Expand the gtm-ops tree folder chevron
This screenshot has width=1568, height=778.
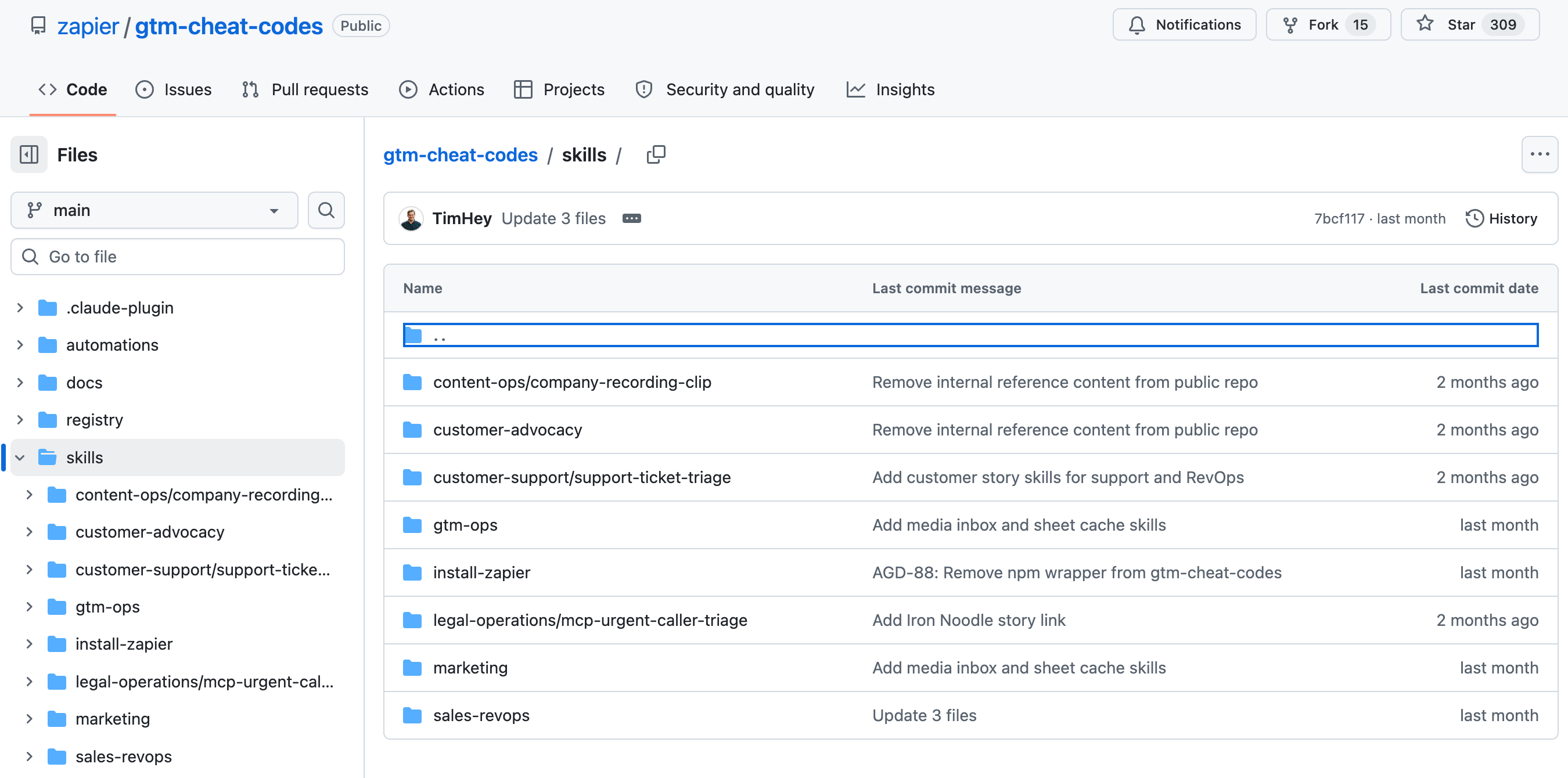pyautogui.click(x=29, y=607)
